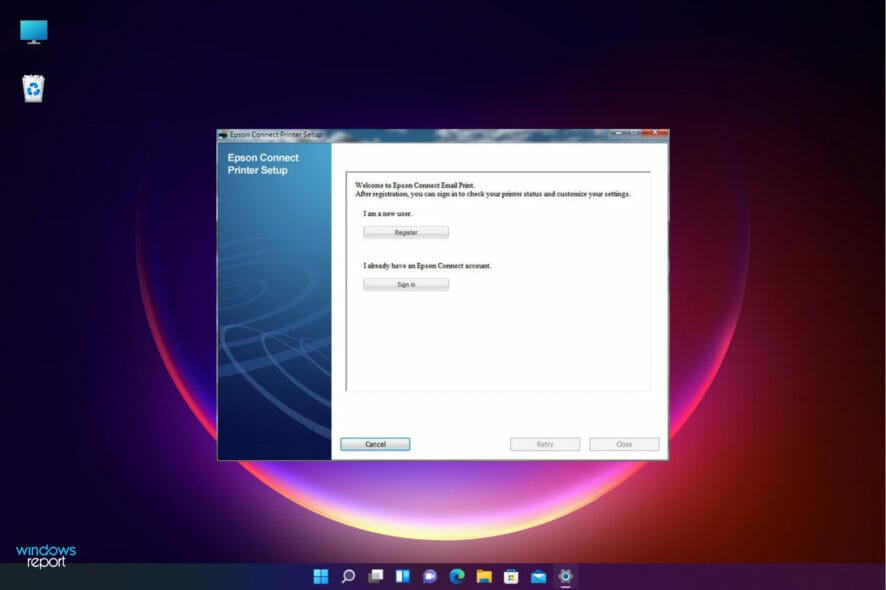Click the Sign in button
886x590 pixels.
pyautogui.click(x=406, y=284)
